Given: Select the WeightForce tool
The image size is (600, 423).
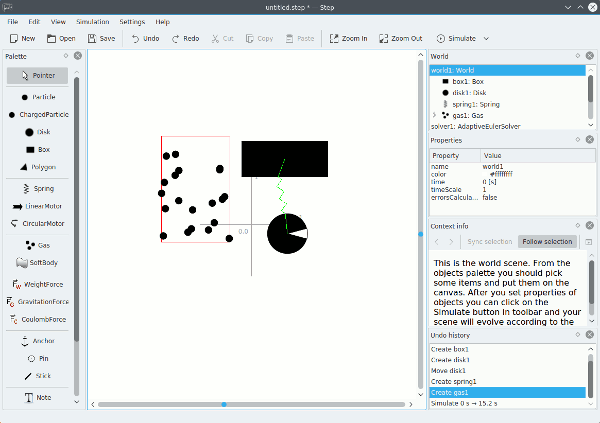Looking at the screenshot, I should click(37, 284).
